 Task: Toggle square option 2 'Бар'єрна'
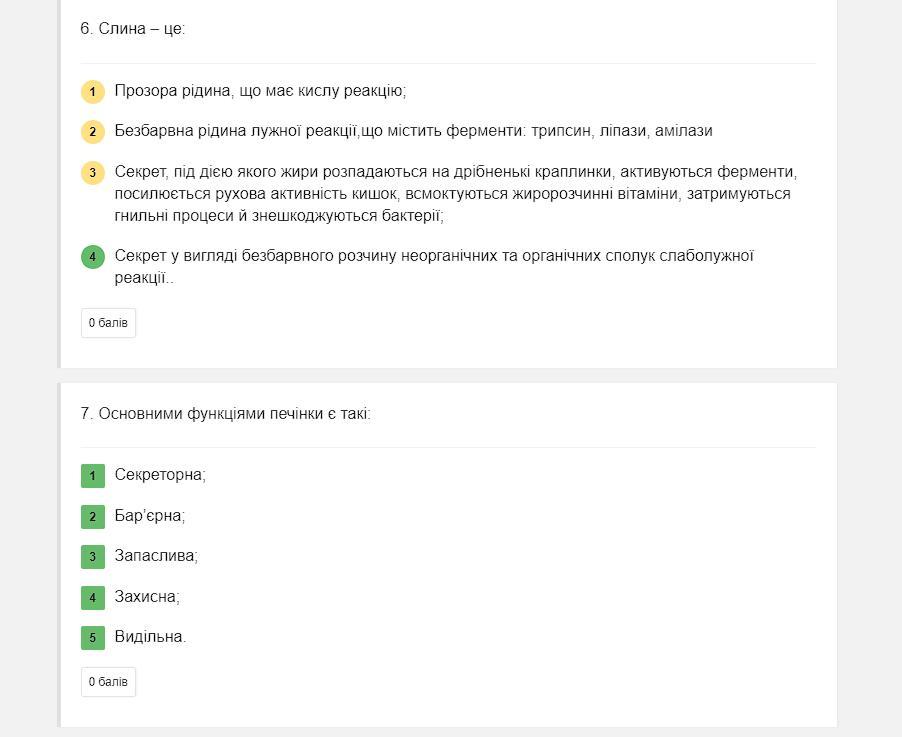coord(93,517)
